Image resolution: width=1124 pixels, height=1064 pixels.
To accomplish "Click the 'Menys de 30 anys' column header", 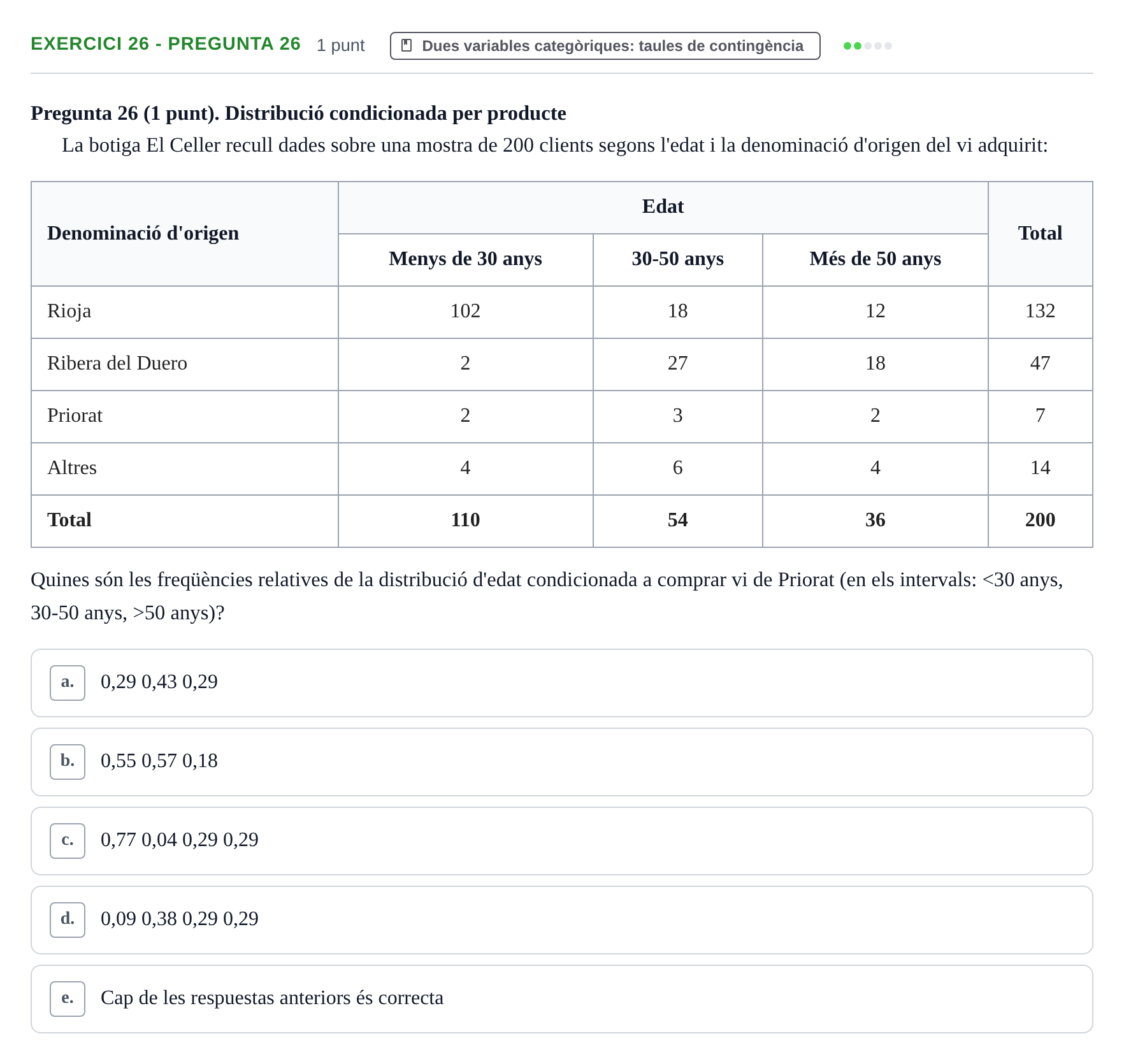I will [465, 260].
